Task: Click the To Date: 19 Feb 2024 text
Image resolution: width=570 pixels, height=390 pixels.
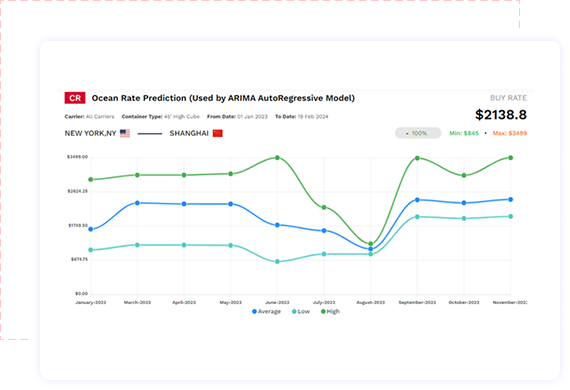Action: click(302, 117)
